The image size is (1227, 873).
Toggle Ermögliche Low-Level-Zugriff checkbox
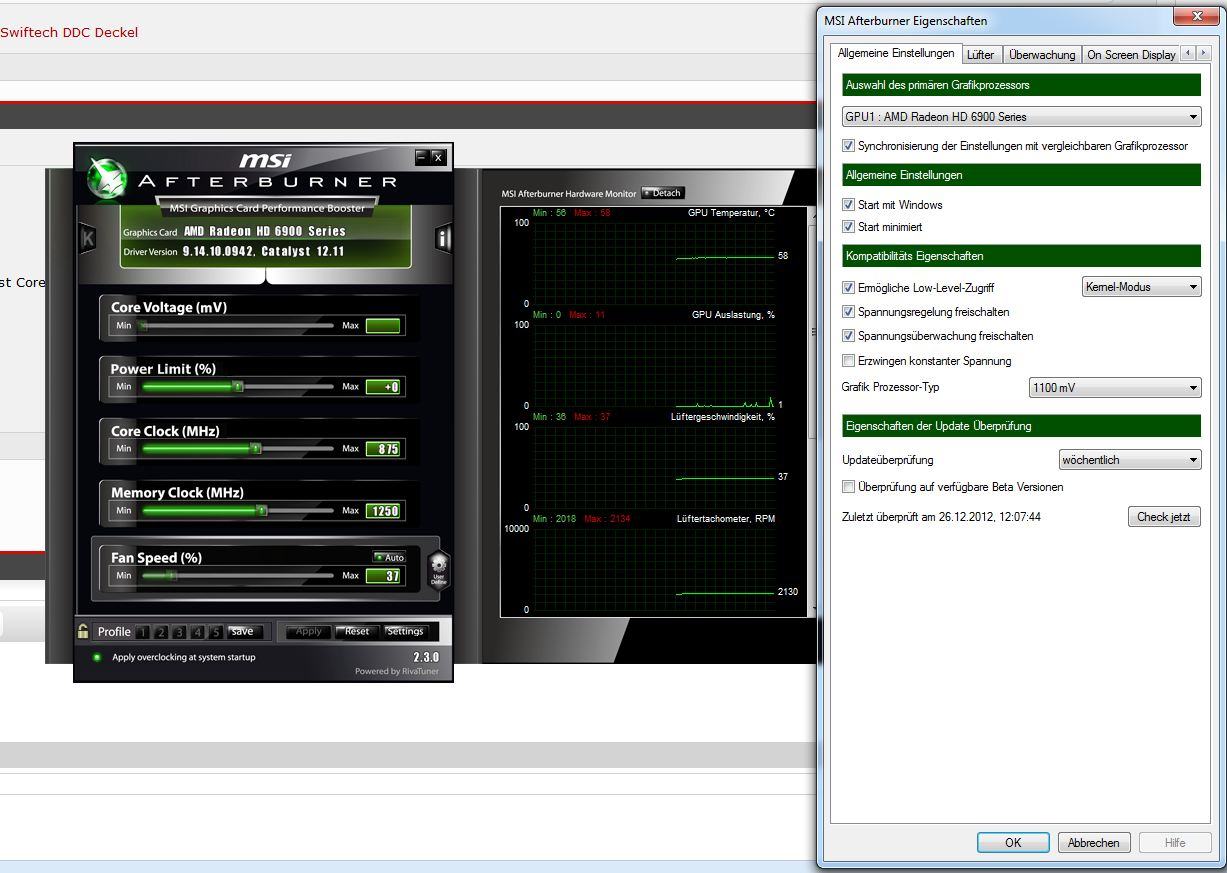(849, 287)
